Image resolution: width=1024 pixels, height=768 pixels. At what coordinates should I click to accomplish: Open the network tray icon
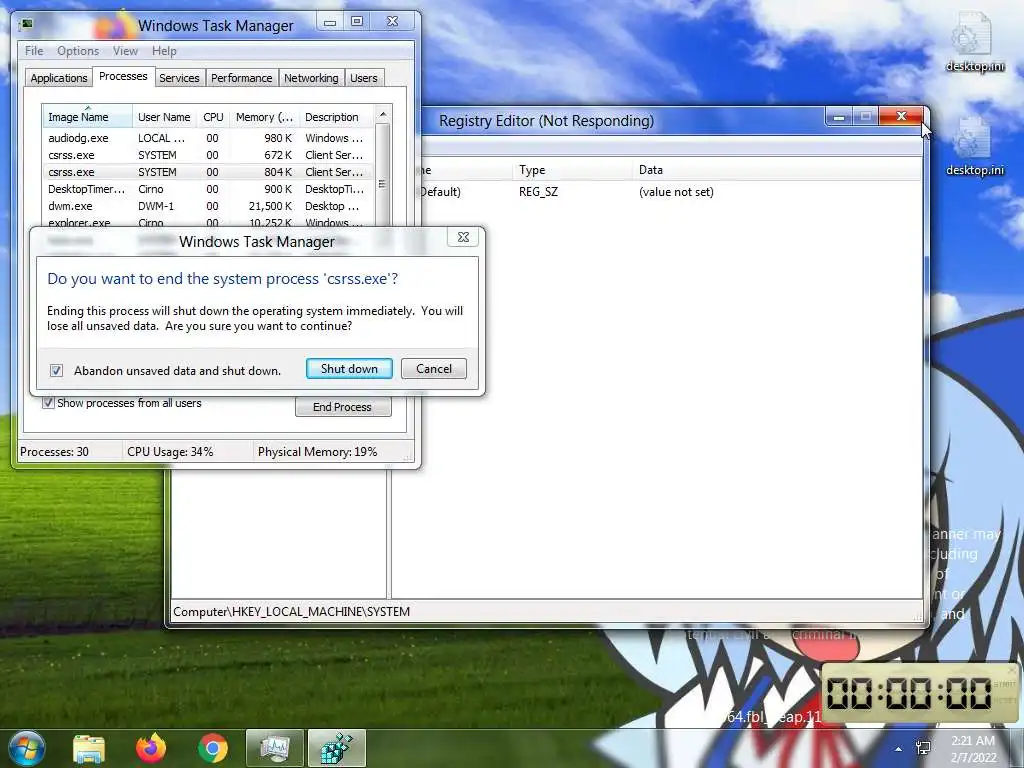[x=923, y=748]
